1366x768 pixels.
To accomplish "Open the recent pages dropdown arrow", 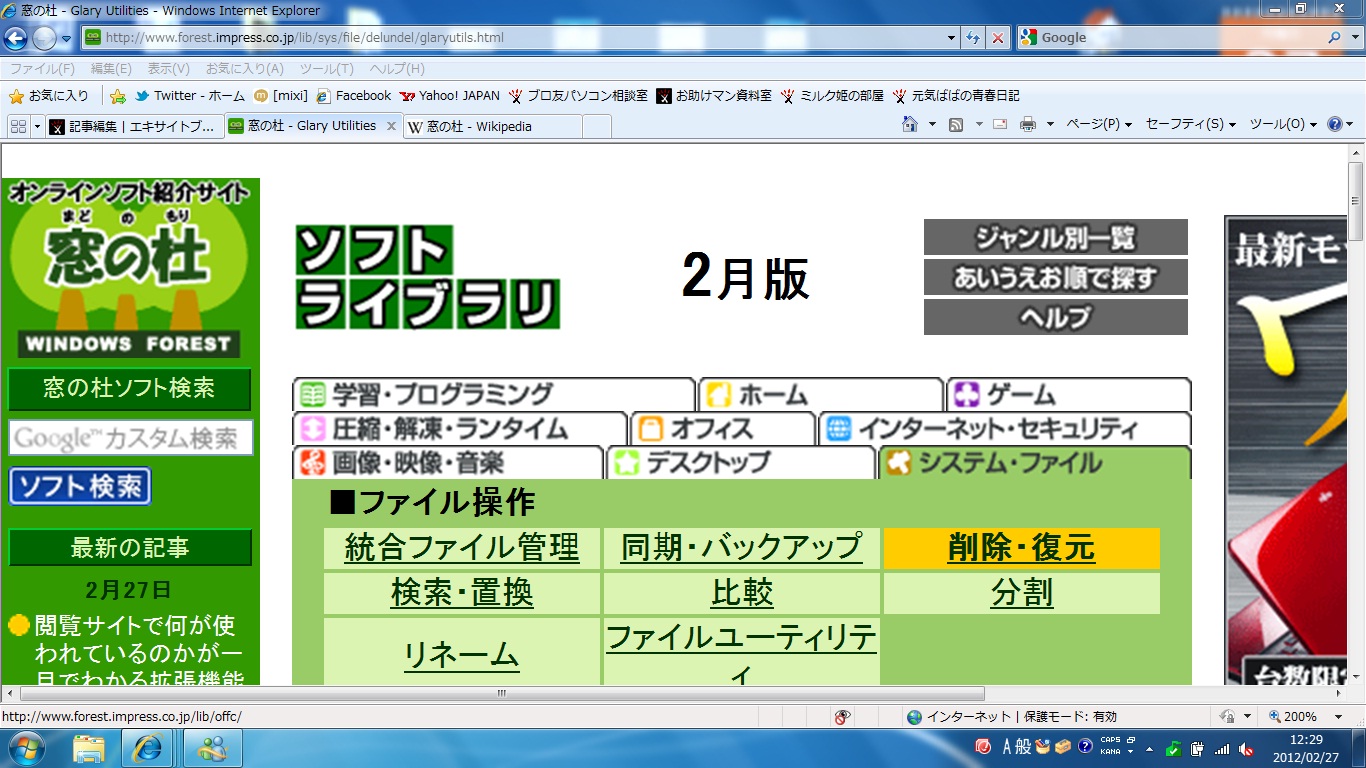I will click(x=66, y=39).
